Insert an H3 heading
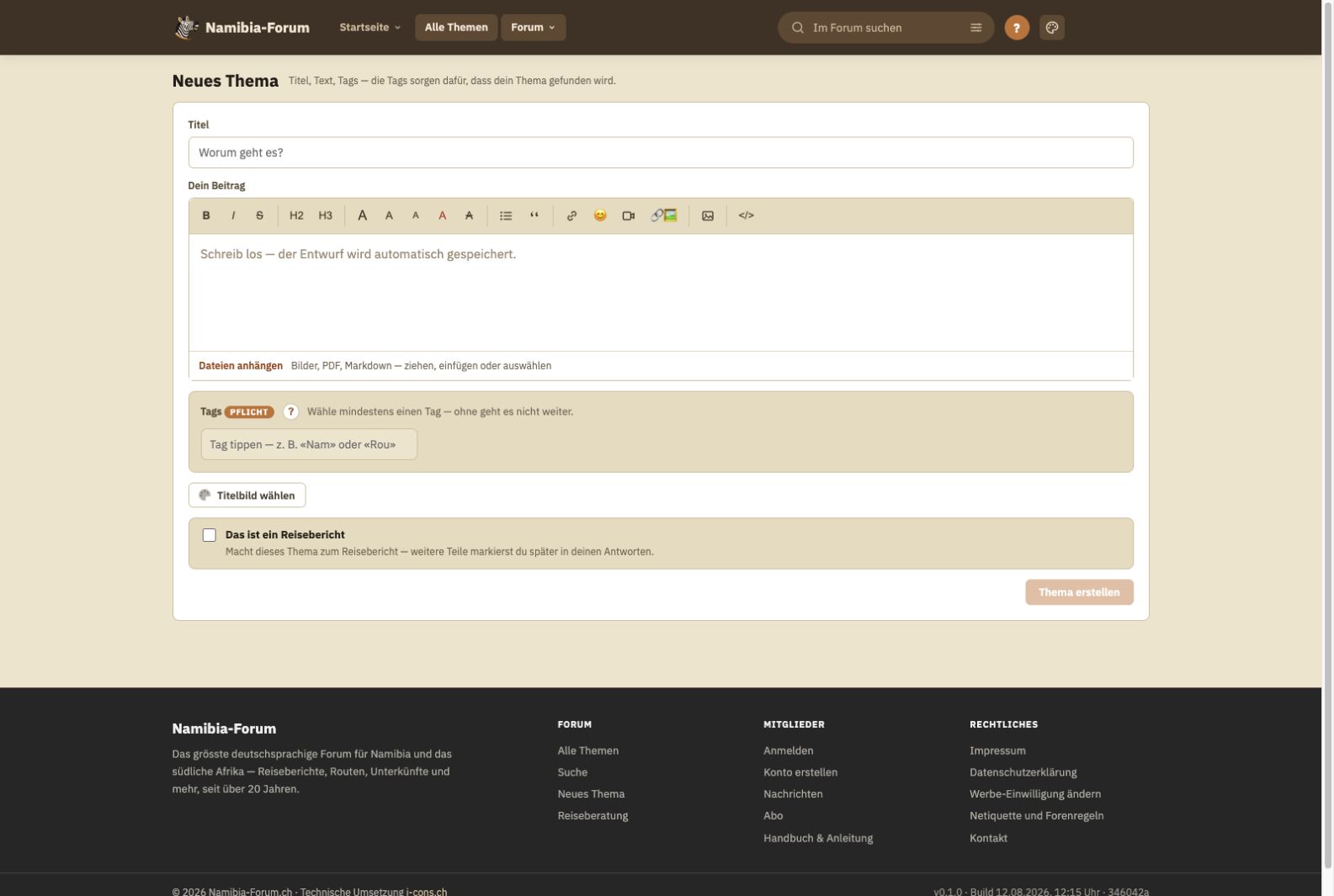Screen dimensions: 1334x896 coord(326,215)
